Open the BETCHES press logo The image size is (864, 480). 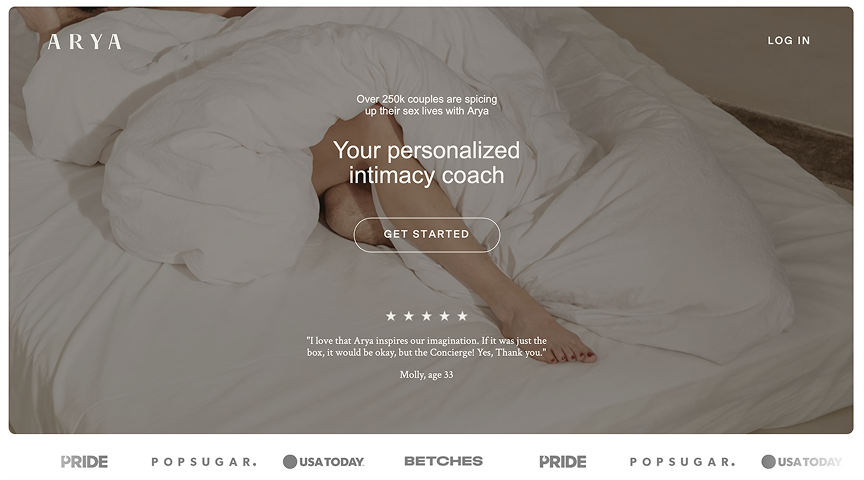444,461
